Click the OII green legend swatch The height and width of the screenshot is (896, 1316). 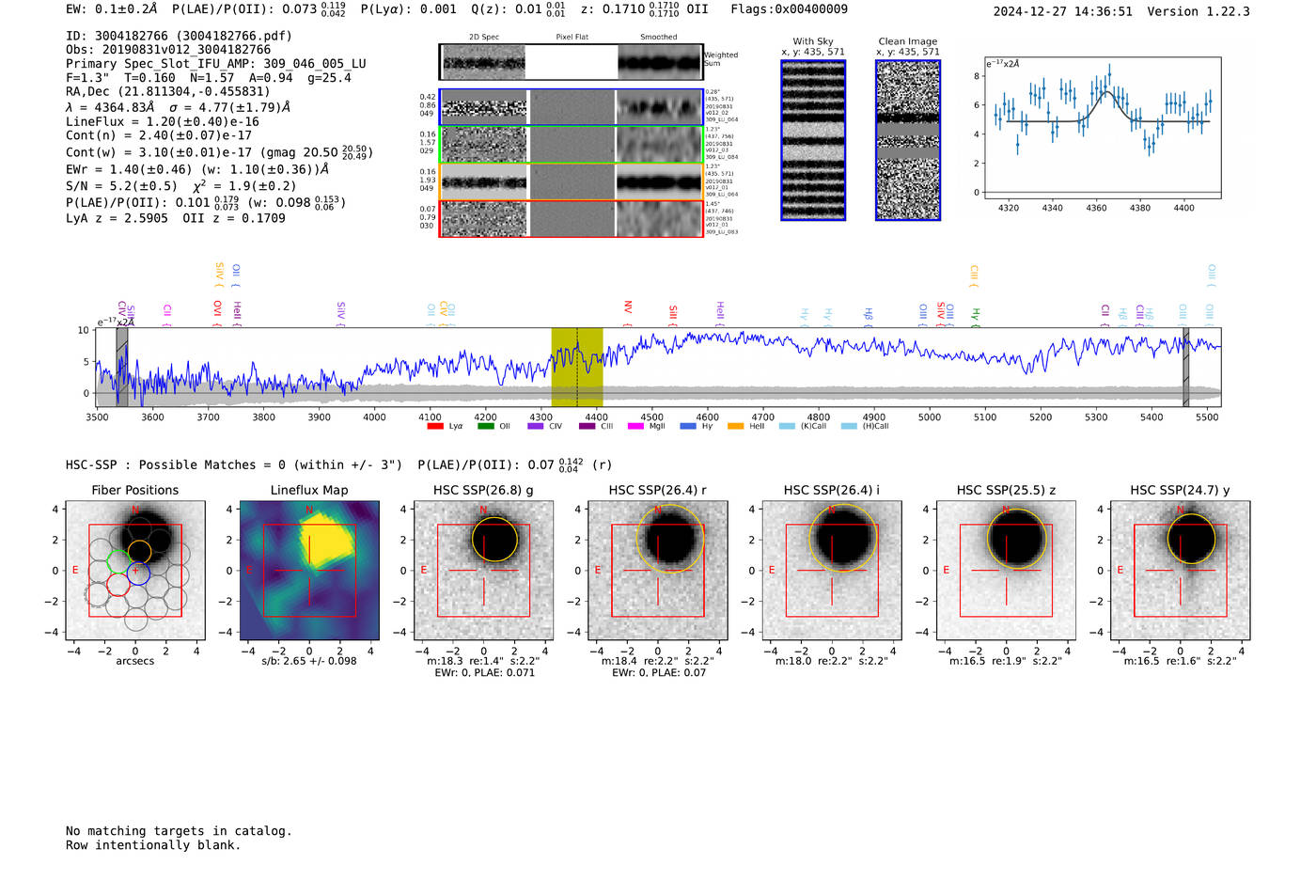[x=485, y=426]
